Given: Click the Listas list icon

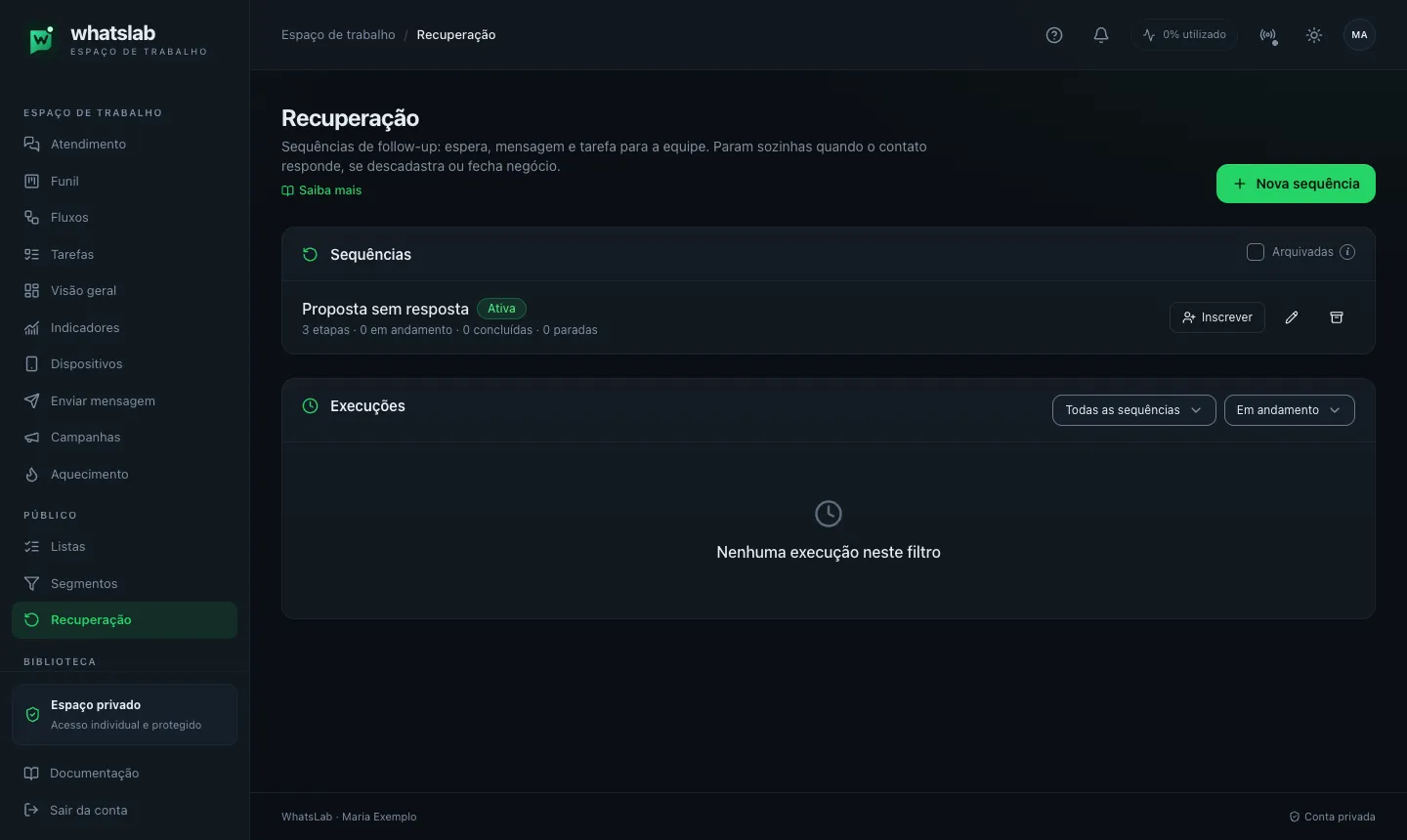Looking at the screenshot, I should tap(31, 547).
